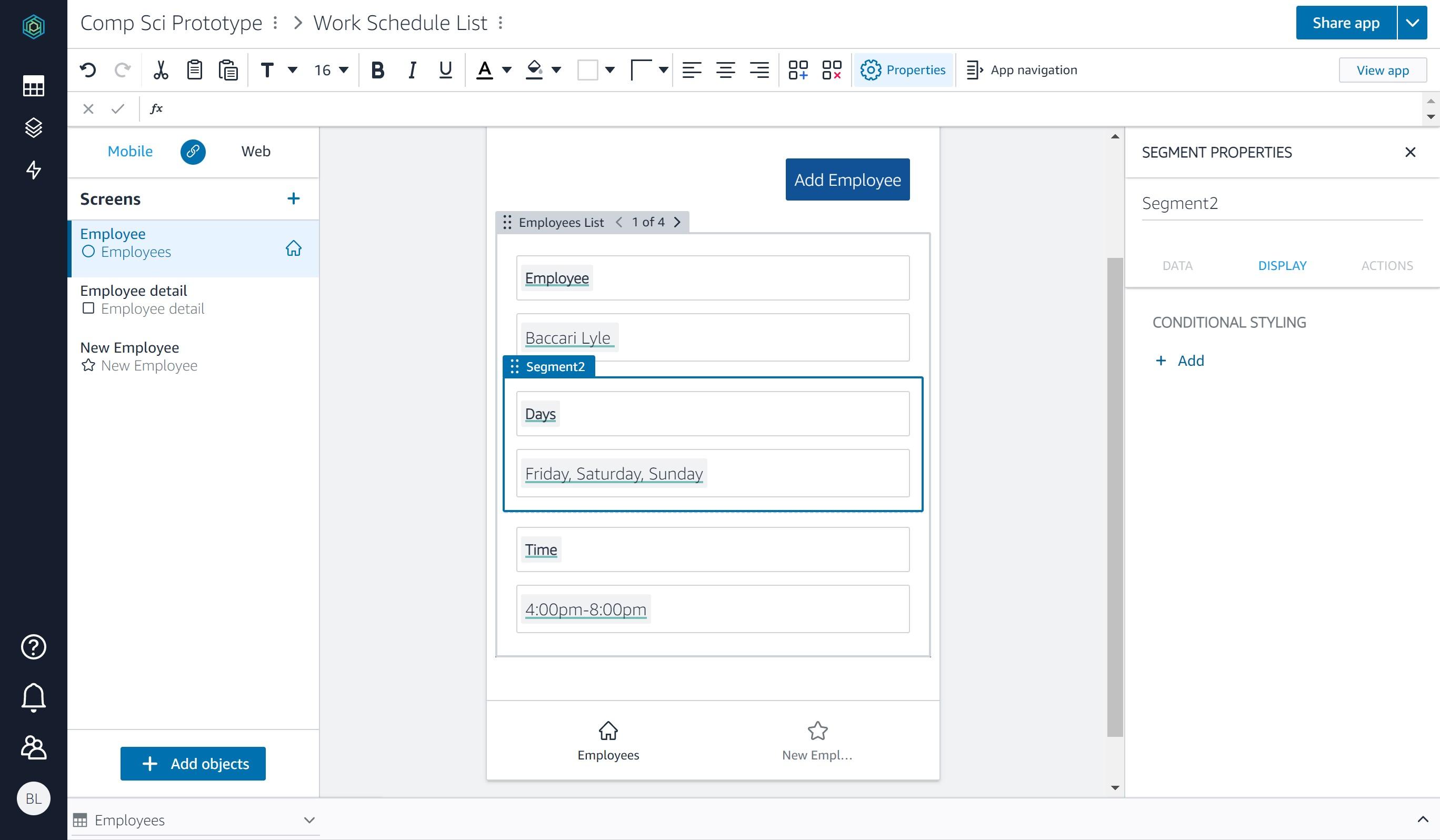1440x840 pixels.
Task: Click the Share app button
Action: click(1345, 23)
